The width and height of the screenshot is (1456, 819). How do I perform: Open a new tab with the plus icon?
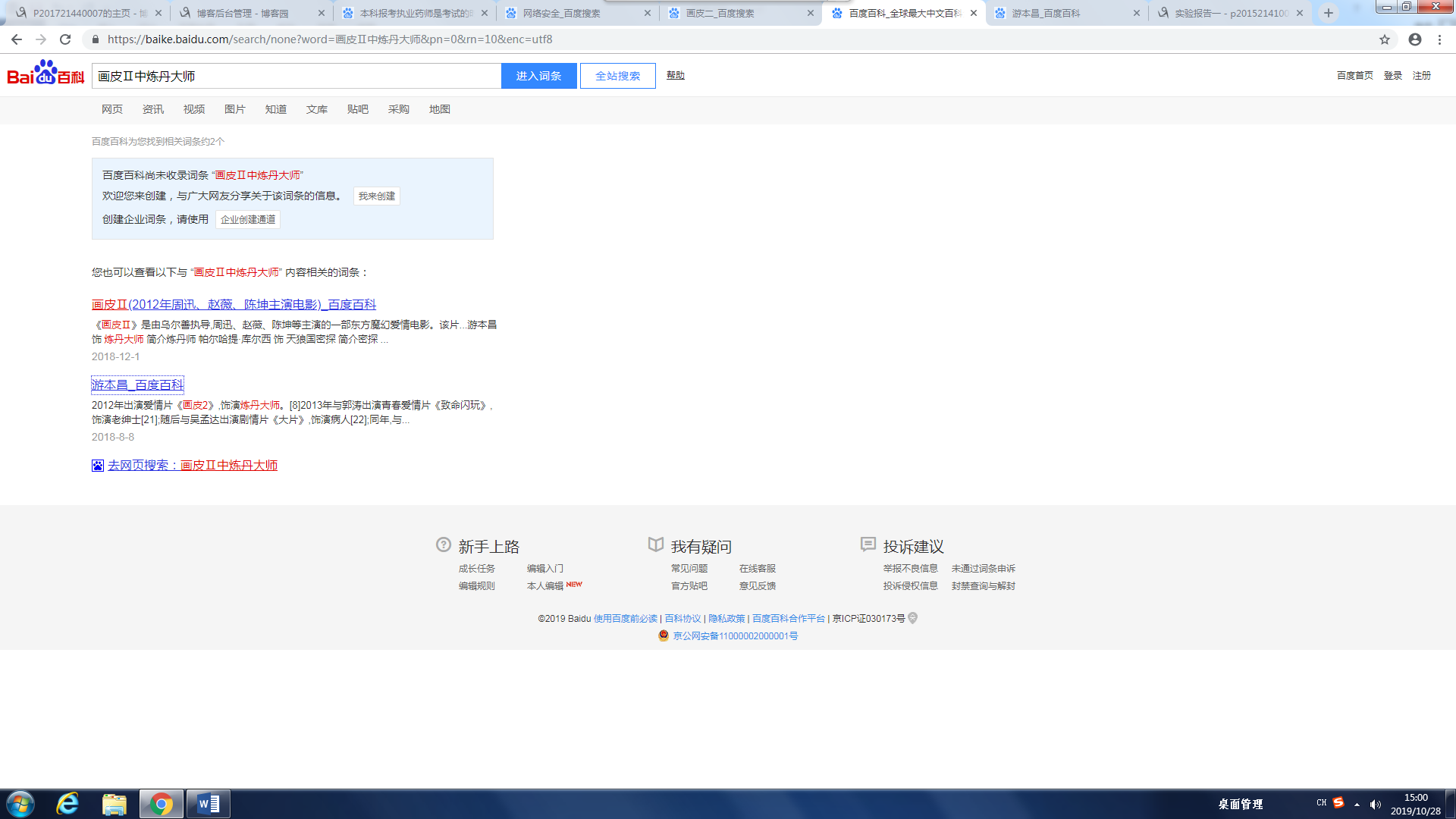1329,13
